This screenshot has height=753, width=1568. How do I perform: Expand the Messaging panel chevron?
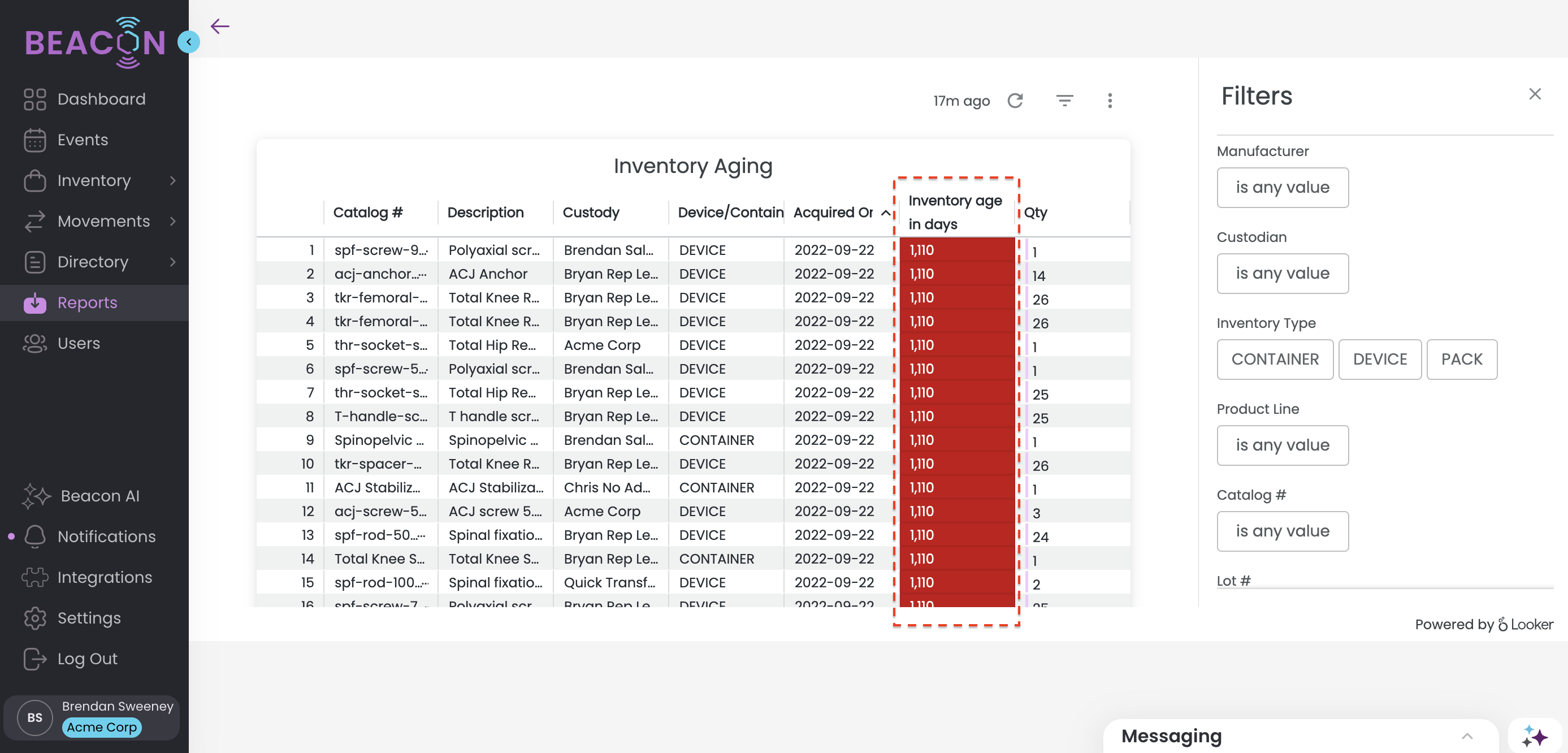(1467, 736)
